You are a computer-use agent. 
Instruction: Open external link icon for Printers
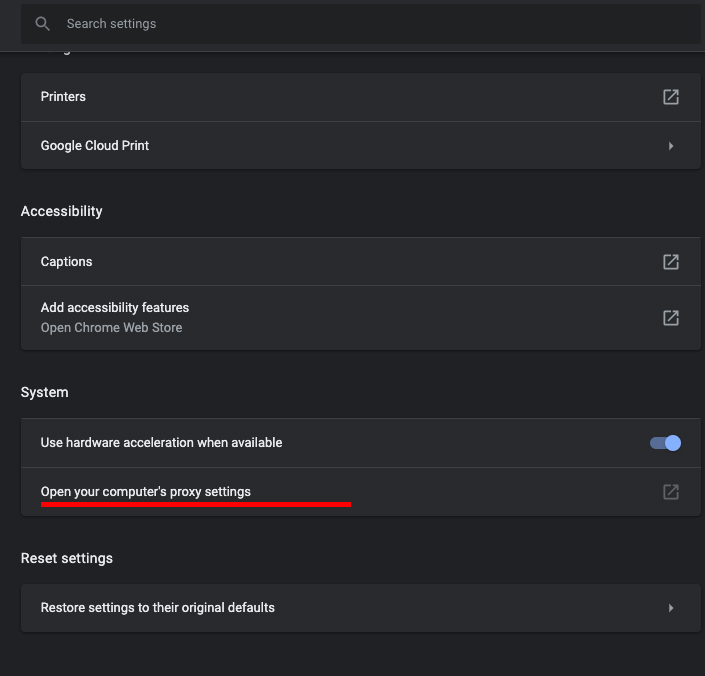point(671,97)
